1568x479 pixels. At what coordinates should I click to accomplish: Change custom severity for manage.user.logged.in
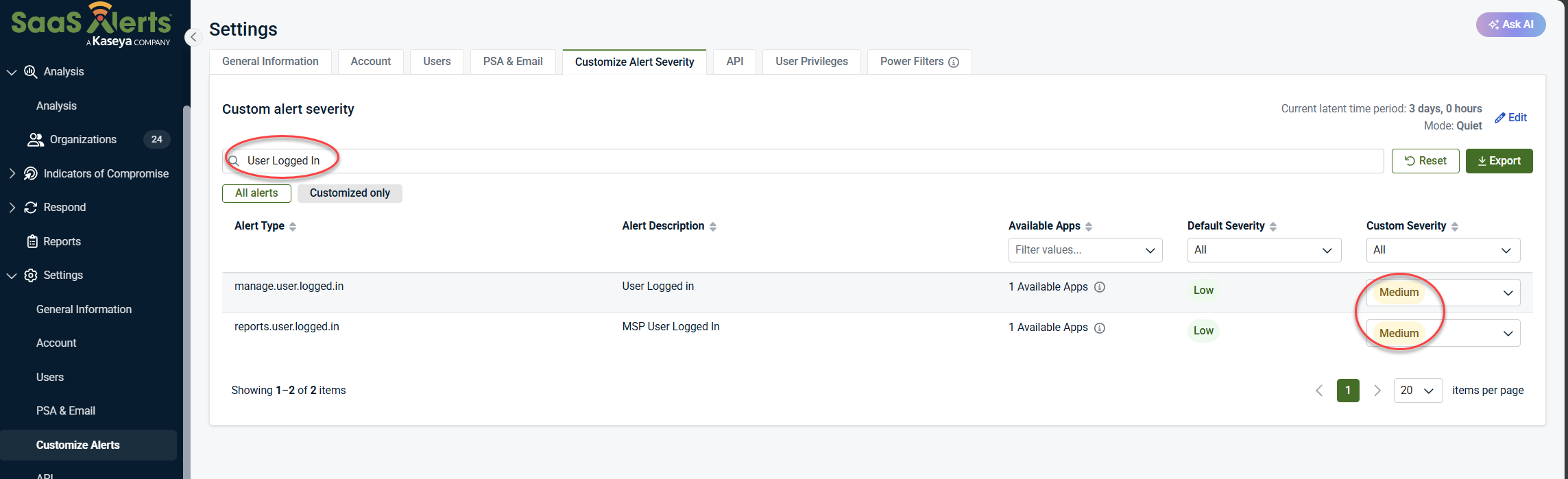(1443, 293)
